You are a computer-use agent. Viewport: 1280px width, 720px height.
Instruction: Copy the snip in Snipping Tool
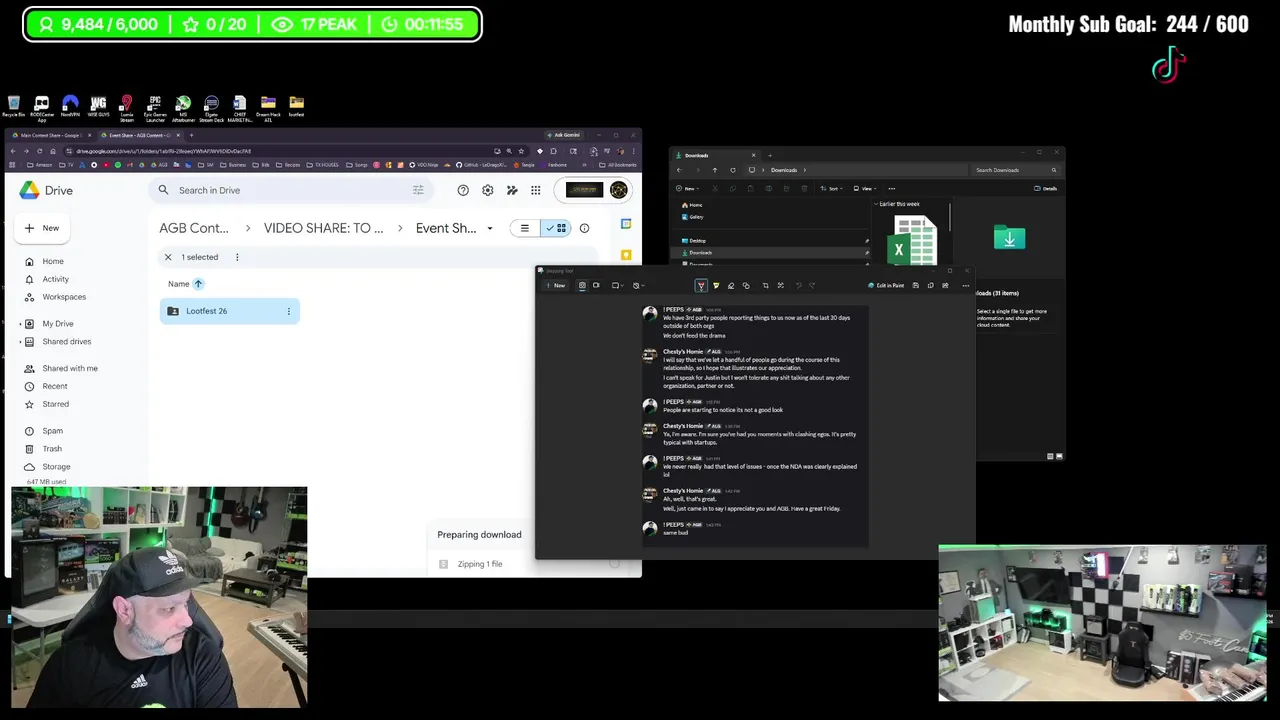pyautogui.click(x=930, y=285)
